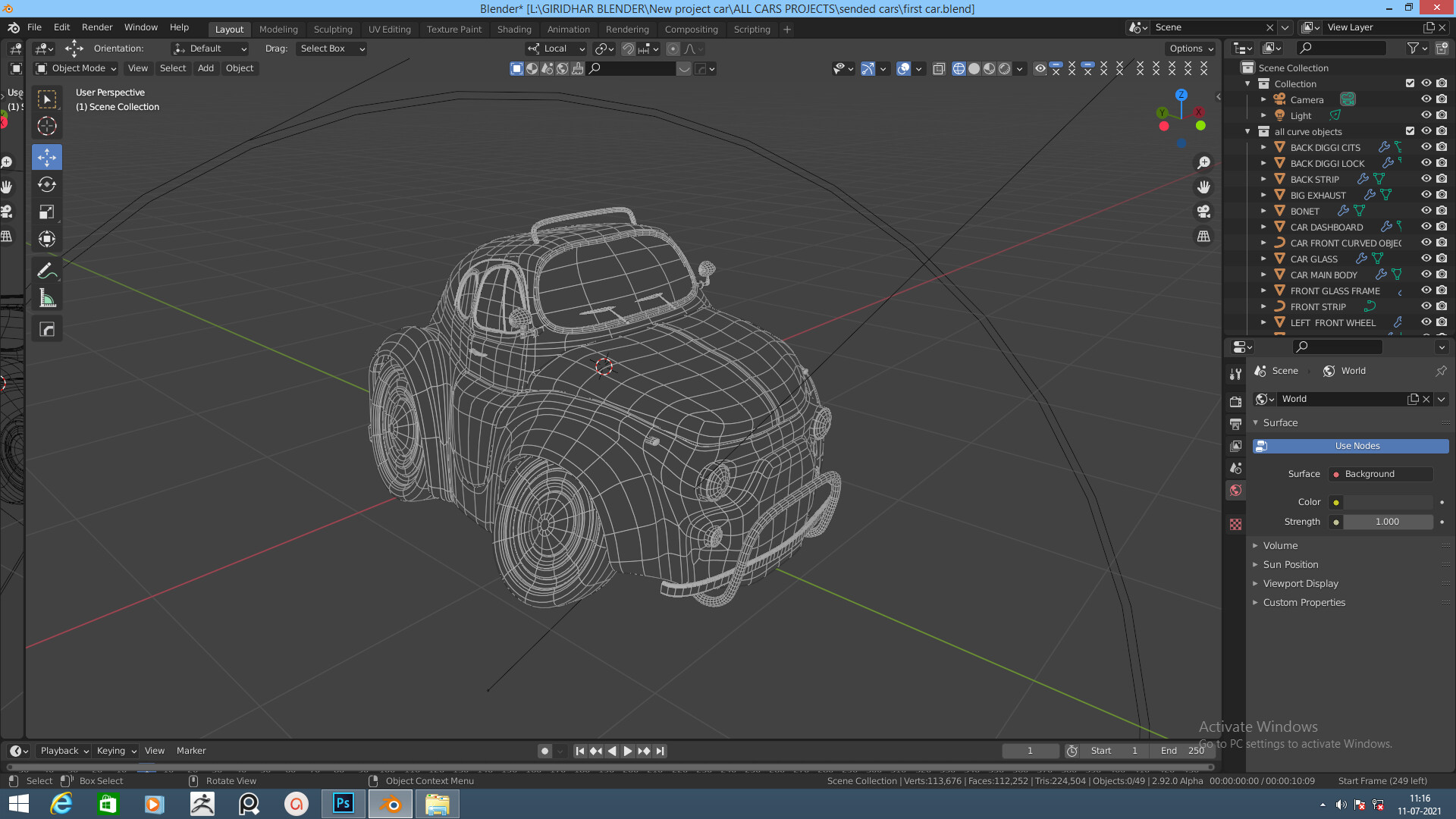The height and width of the screenshot is (819, 1456).
Task: Select the Annotate tool
Action: tap(46, 271)
